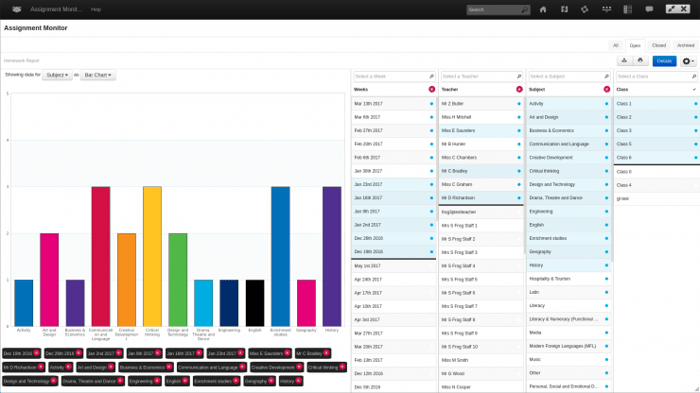
Task: Click the frog logo icon at top left
Action: click(x=17, y=9)
